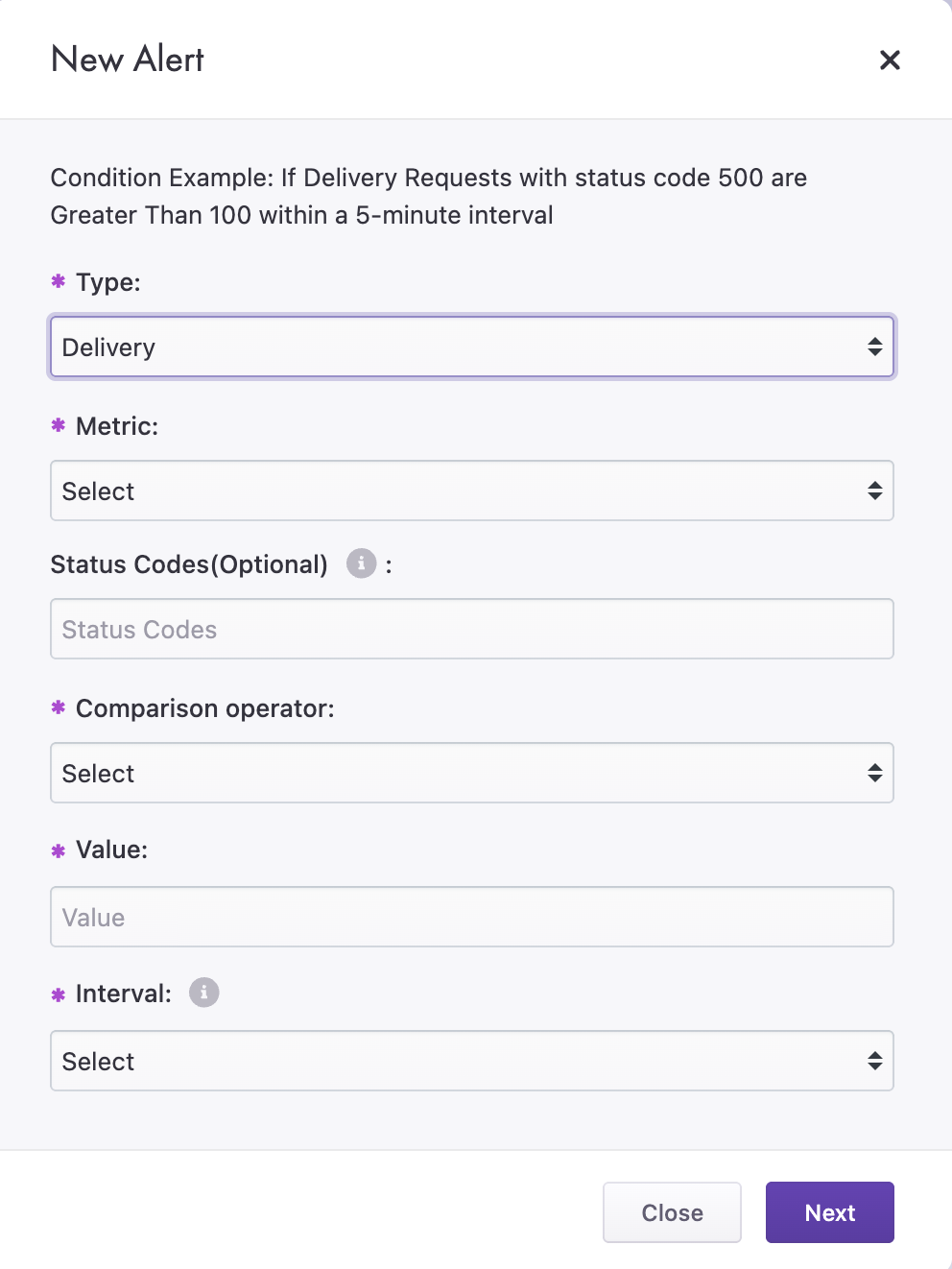Click into the Value input field
The width and height of the screenshot is (952, 1269).
point(471,917)
